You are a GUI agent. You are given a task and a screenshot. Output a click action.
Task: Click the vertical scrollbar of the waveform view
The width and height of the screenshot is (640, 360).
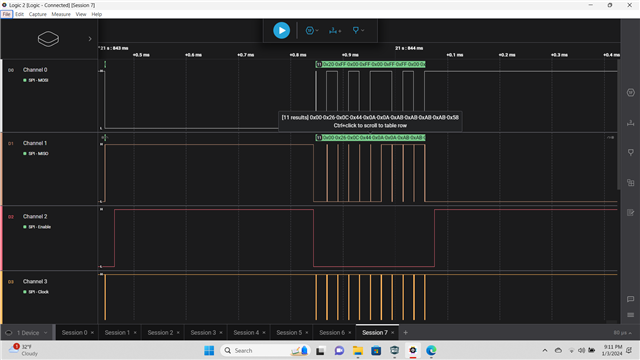click(x=619, y=124)
